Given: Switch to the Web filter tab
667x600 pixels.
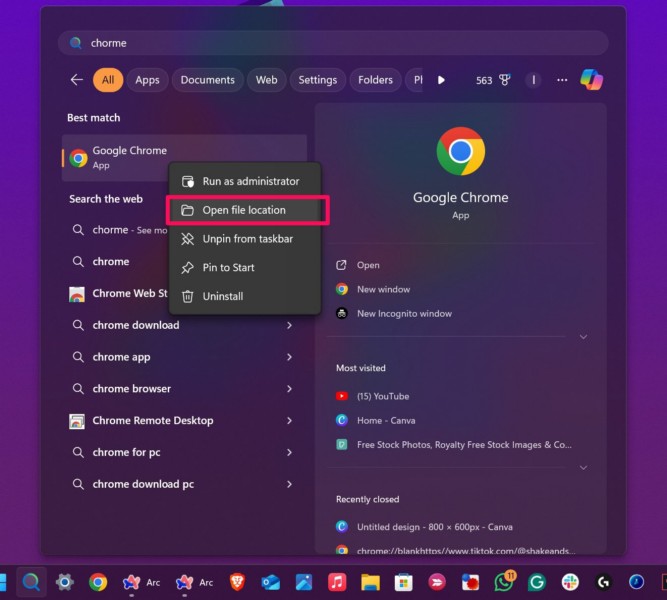Looking at the screenshot, I should pos(267,80).
